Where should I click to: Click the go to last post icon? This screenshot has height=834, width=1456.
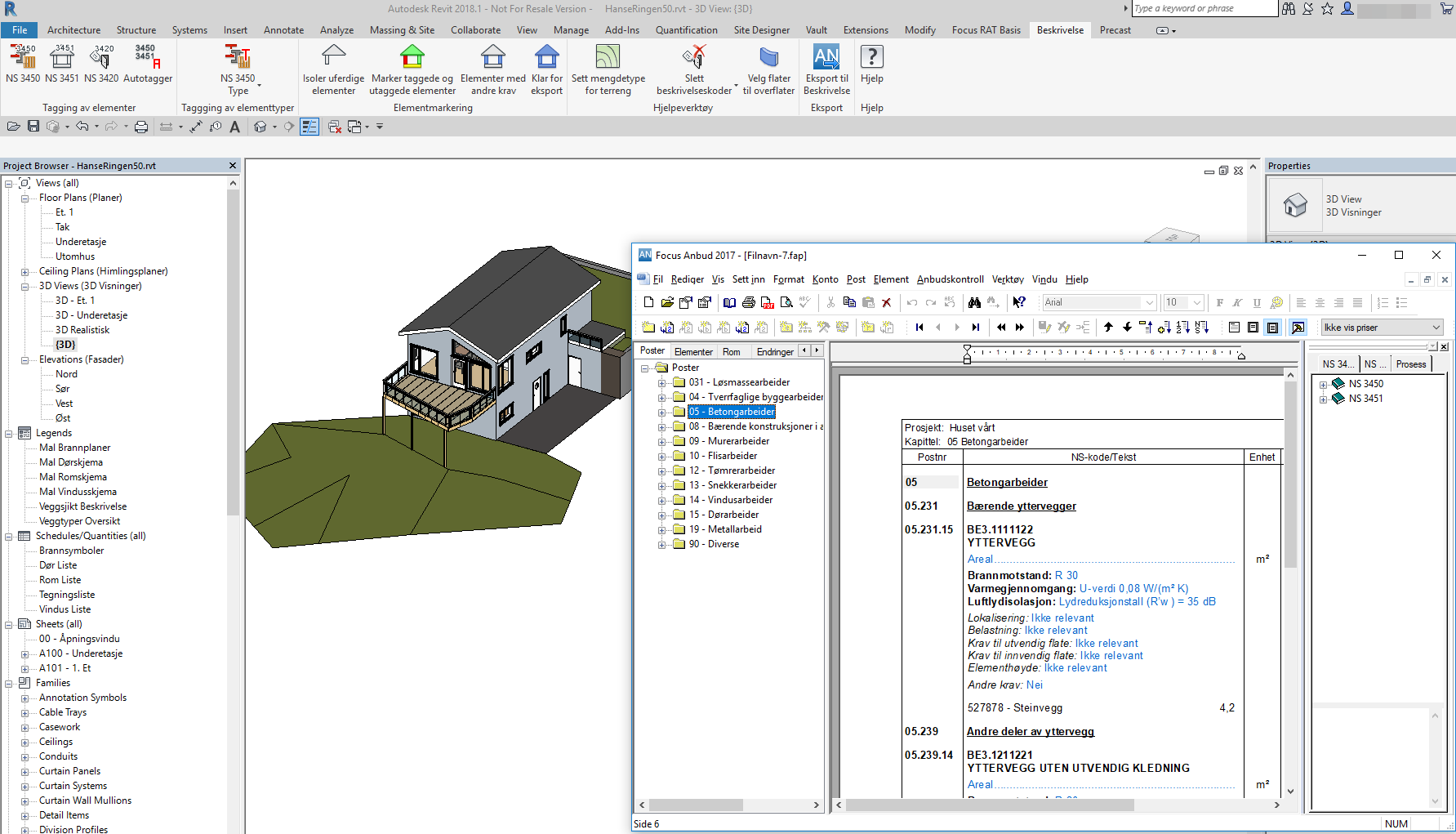point(976,327)
